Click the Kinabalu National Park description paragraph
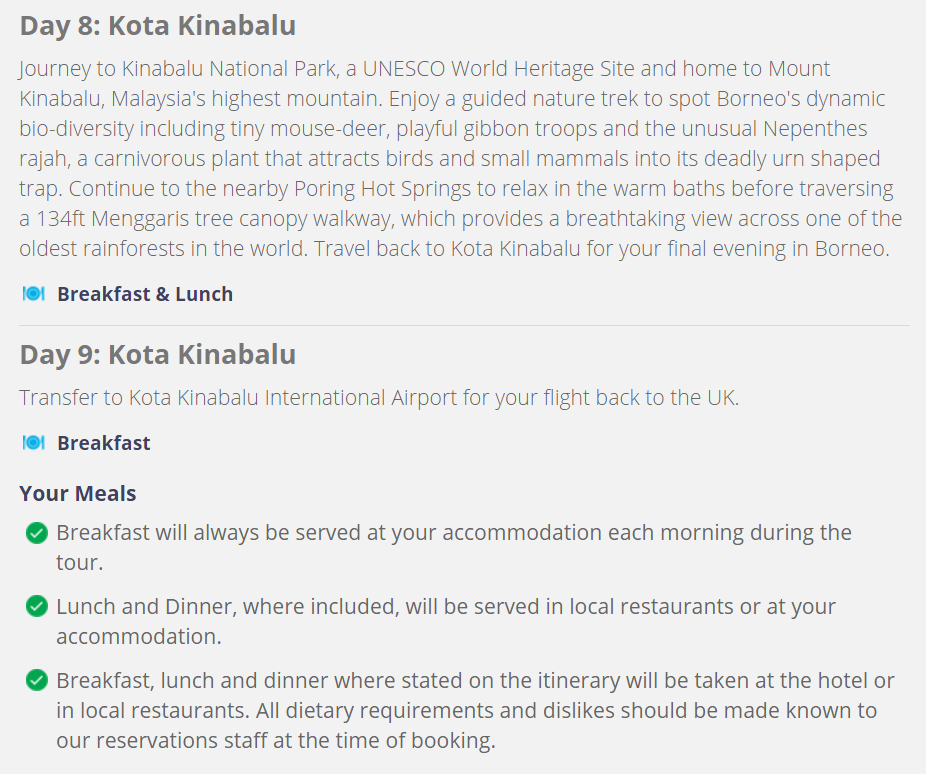Viewport: 926px width, 774px height. click(461, 158)
